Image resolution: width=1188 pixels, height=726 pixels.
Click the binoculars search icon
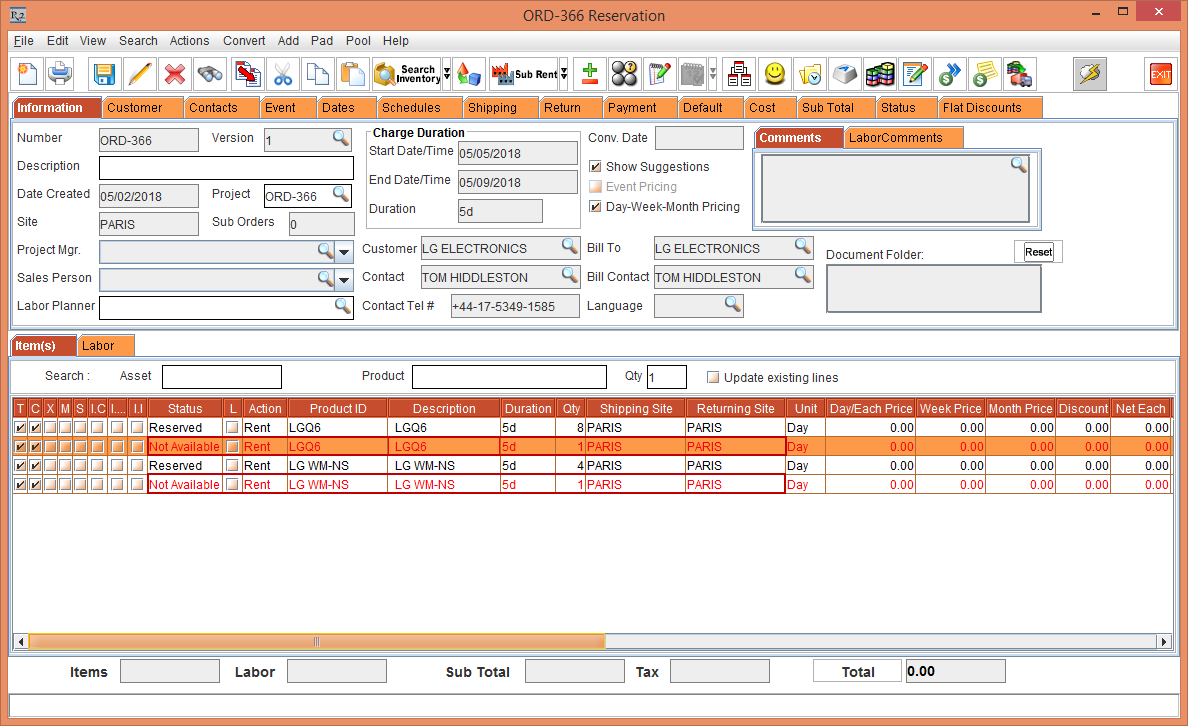click(210, 74)
